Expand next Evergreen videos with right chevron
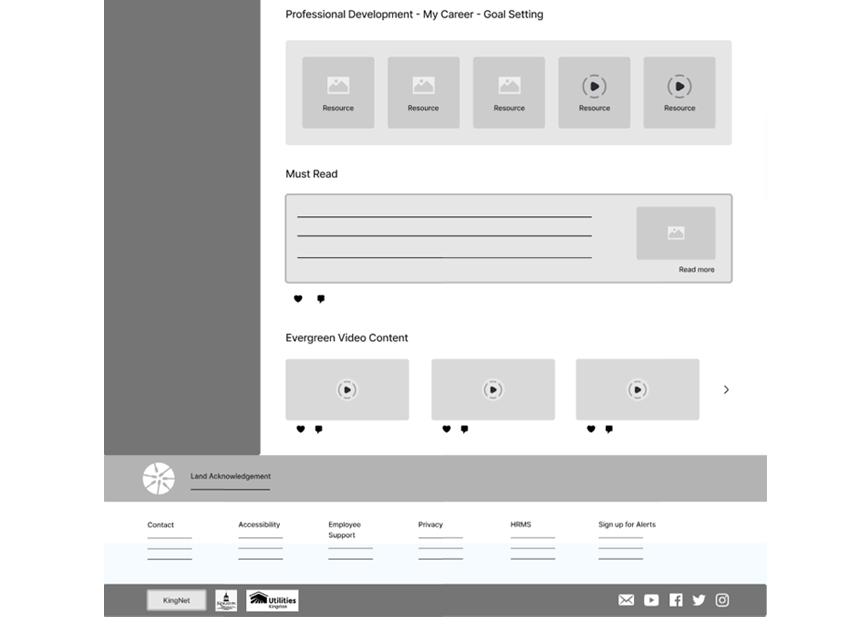 coord(726,390)
